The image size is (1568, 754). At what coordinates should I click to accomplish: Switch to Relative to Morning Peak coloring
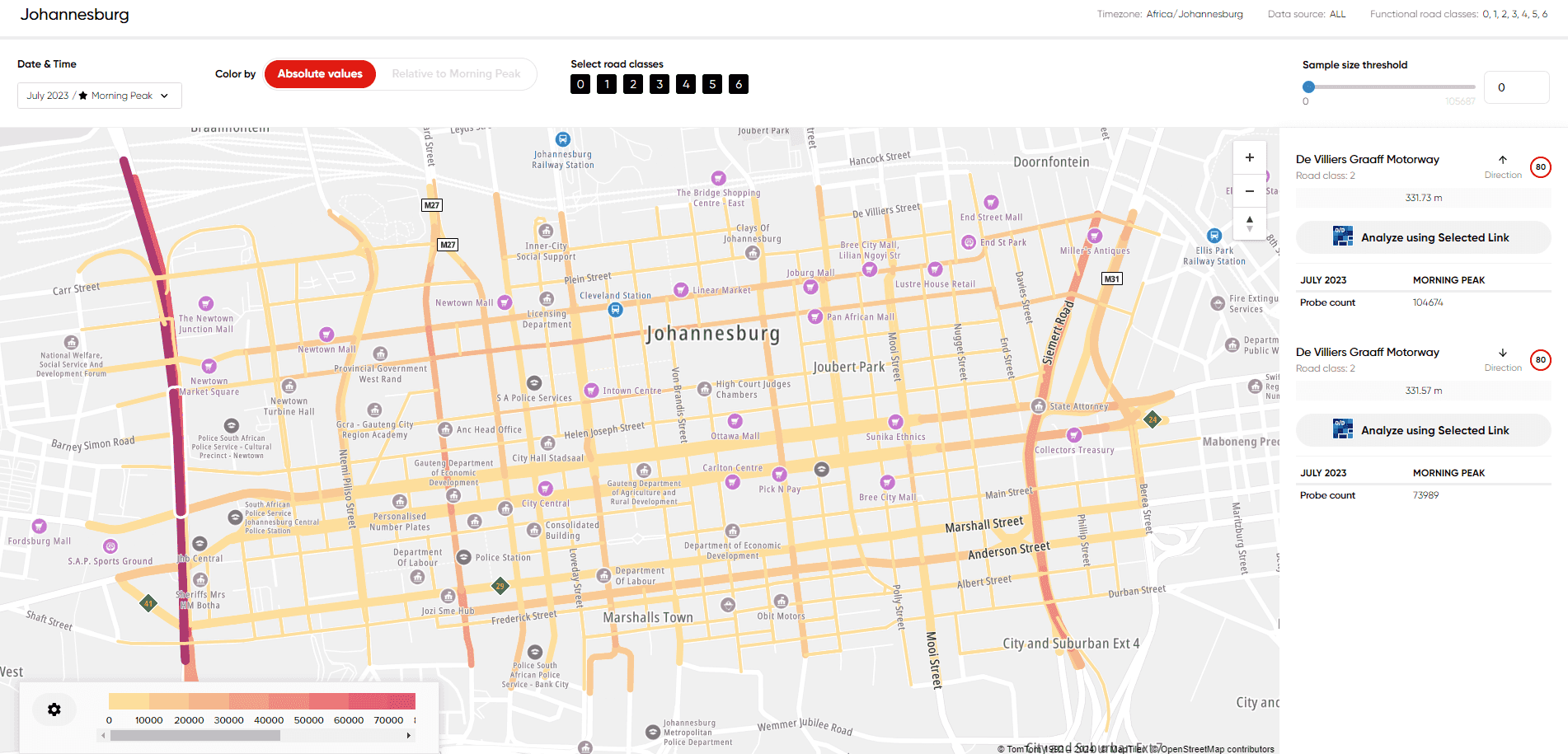456,74
